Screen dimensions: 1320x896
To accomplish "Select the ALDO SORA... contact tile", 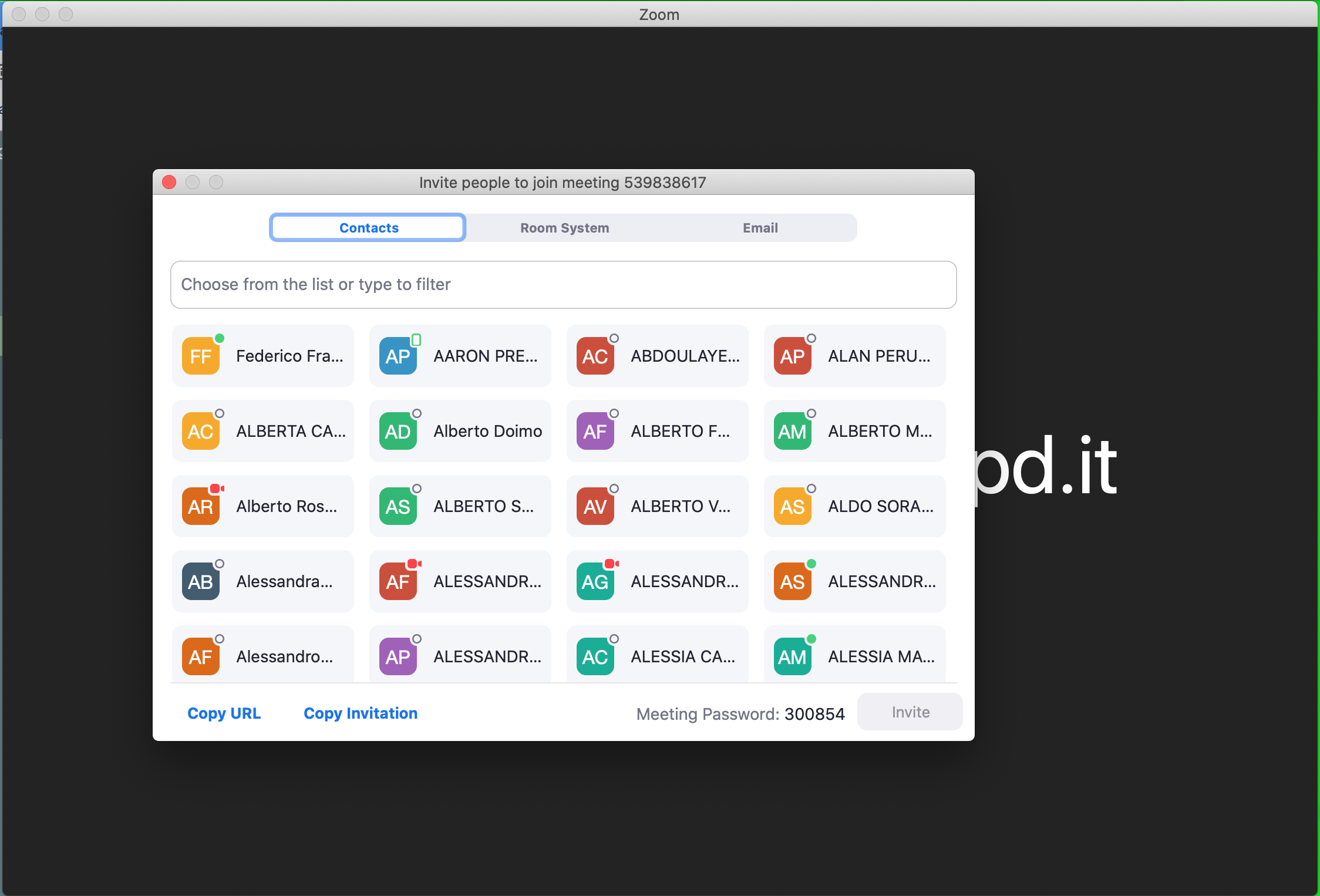I will tap(854, 506).
